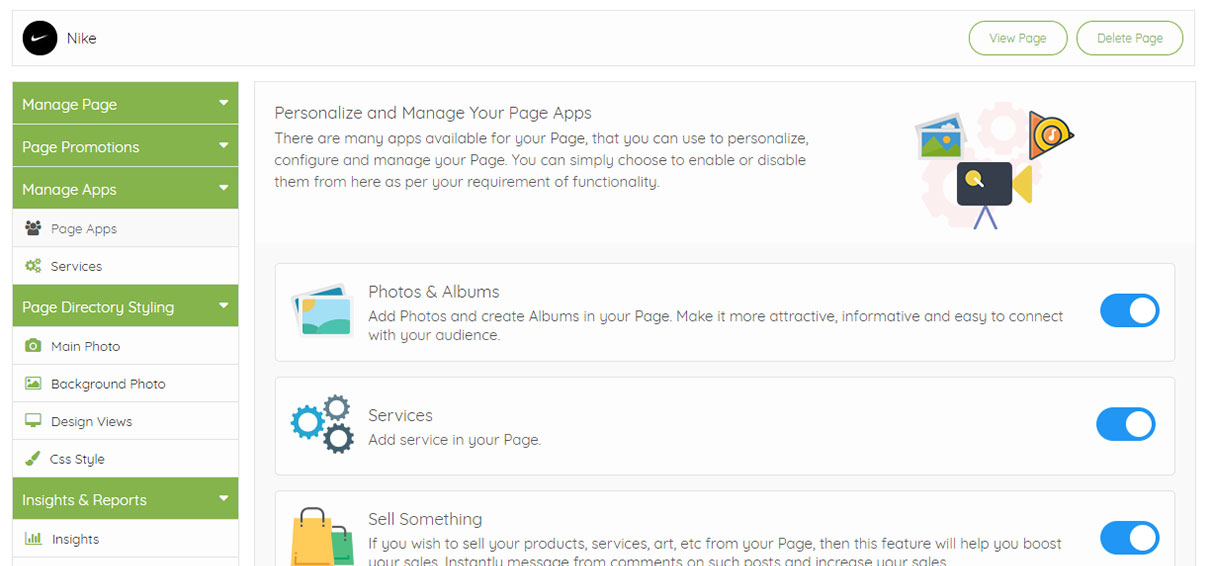Click the Page Apps people icon

coord(33,228)
